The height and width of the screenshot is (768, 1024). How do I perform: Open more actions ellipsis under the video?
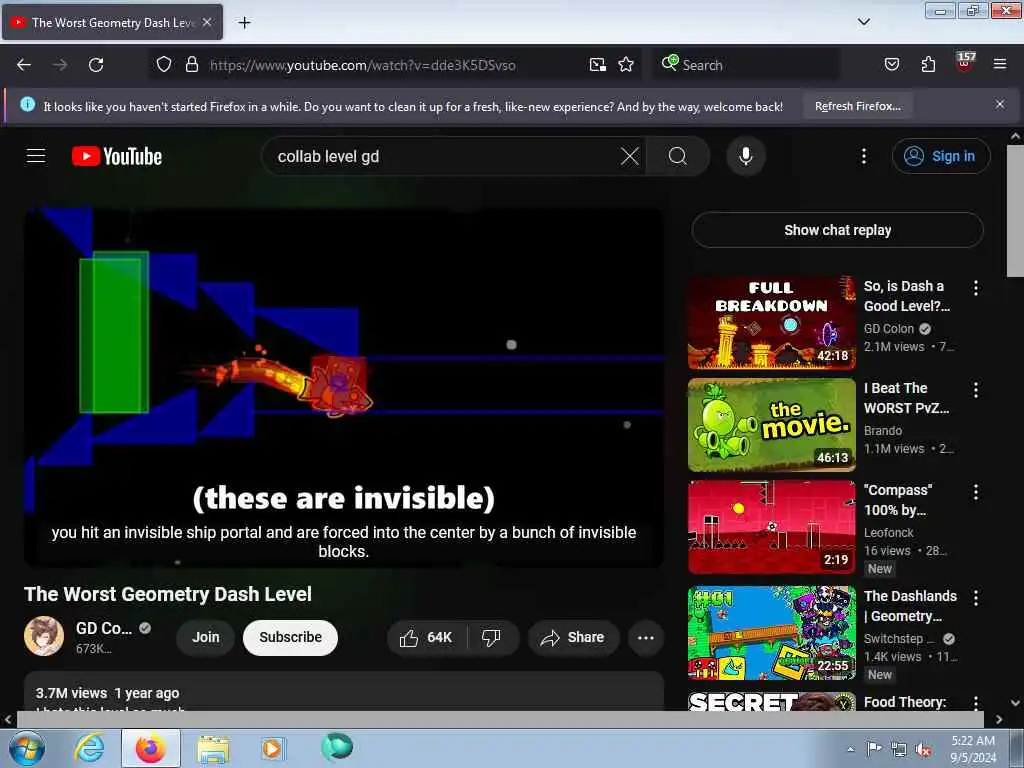645,637
